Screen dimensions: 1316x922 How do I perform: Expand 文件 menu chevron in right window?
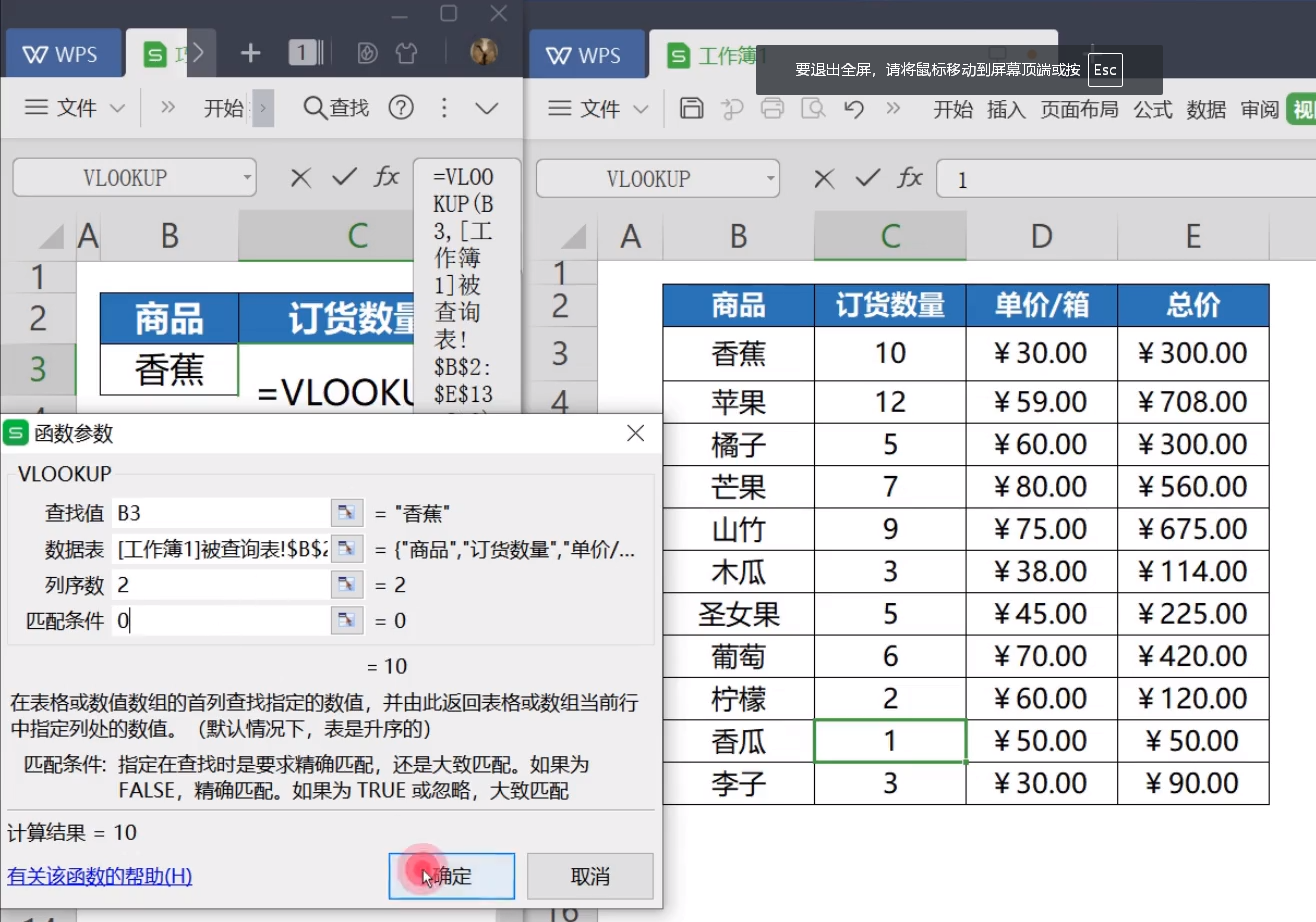[x=641, y=109]
